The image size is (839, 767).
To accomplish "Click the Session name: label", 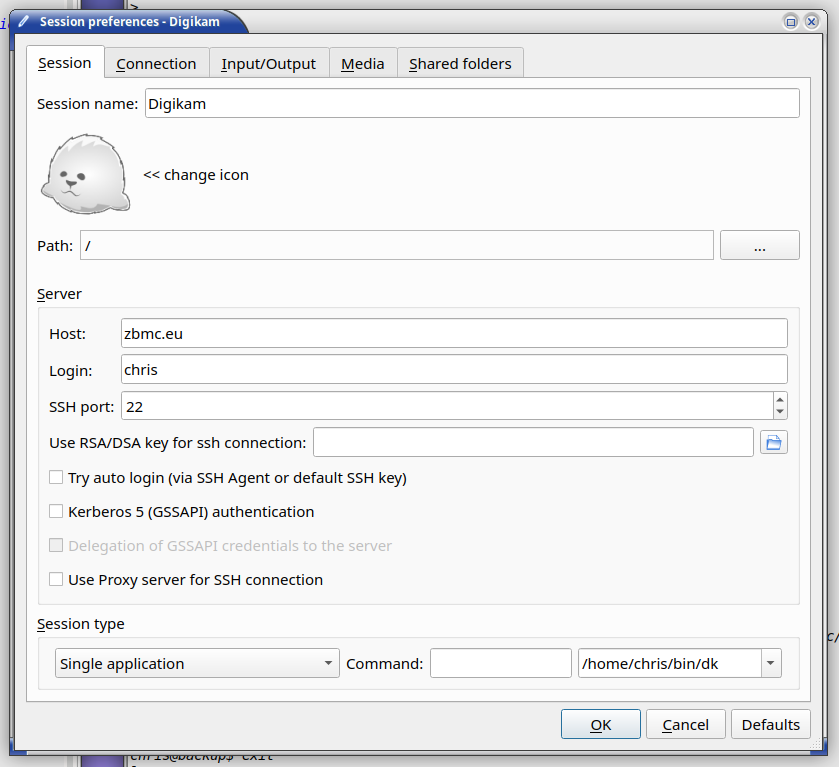I will pos(88,104).
